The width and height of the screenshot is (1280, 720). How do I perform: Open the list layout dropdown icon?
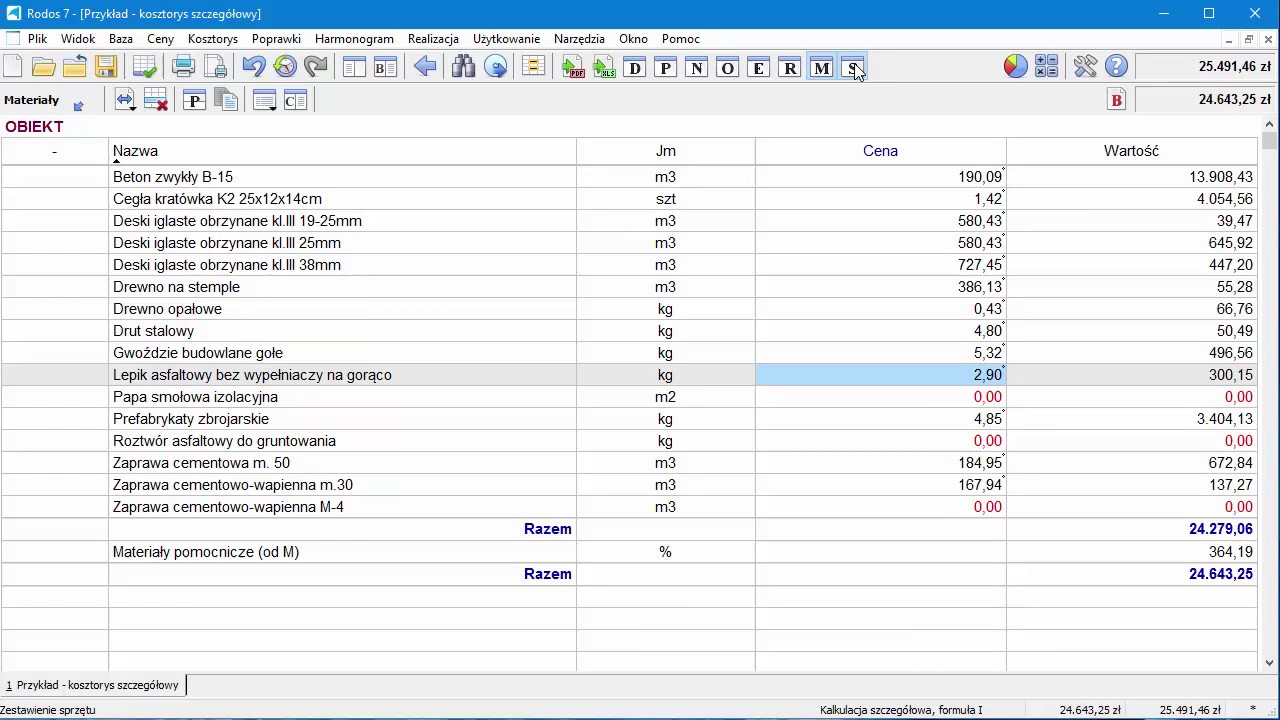tap(265, 100)
